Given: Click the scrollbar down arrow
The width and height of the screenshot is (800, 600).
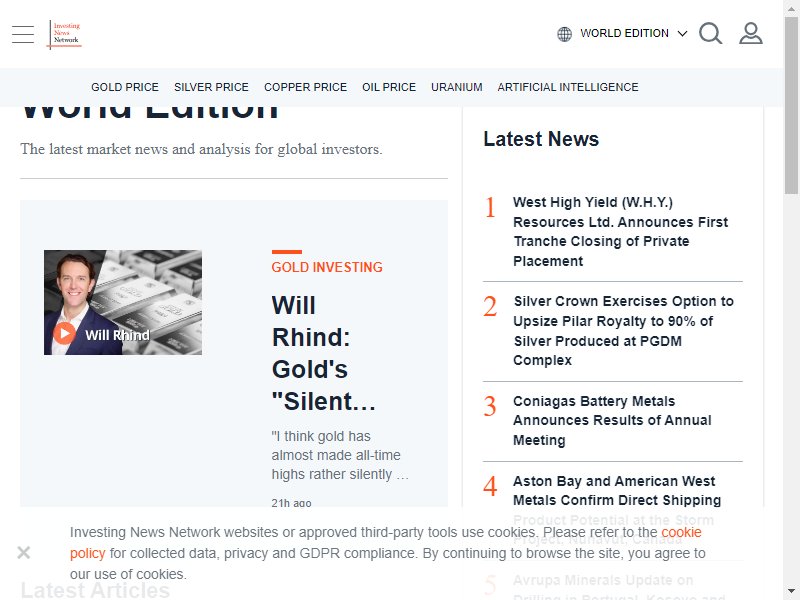Looking at the screenshot, I should 791,592.
